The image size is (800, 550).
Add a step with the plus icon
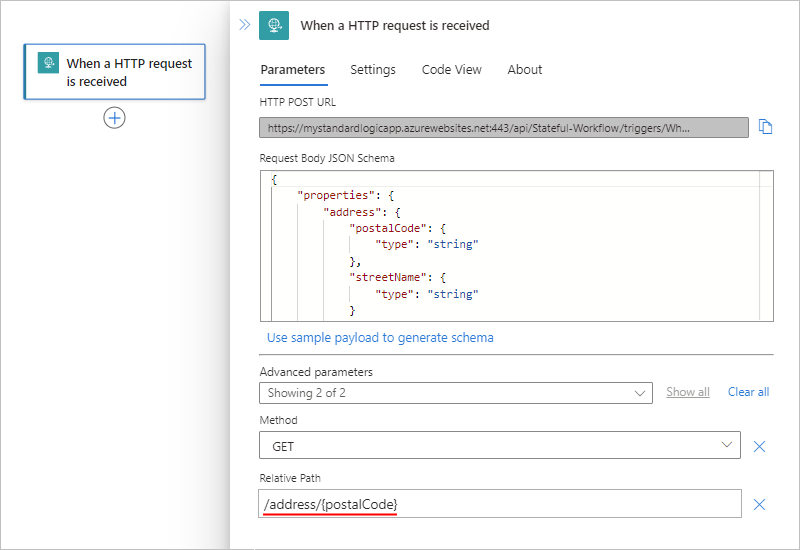coord(115,118)
